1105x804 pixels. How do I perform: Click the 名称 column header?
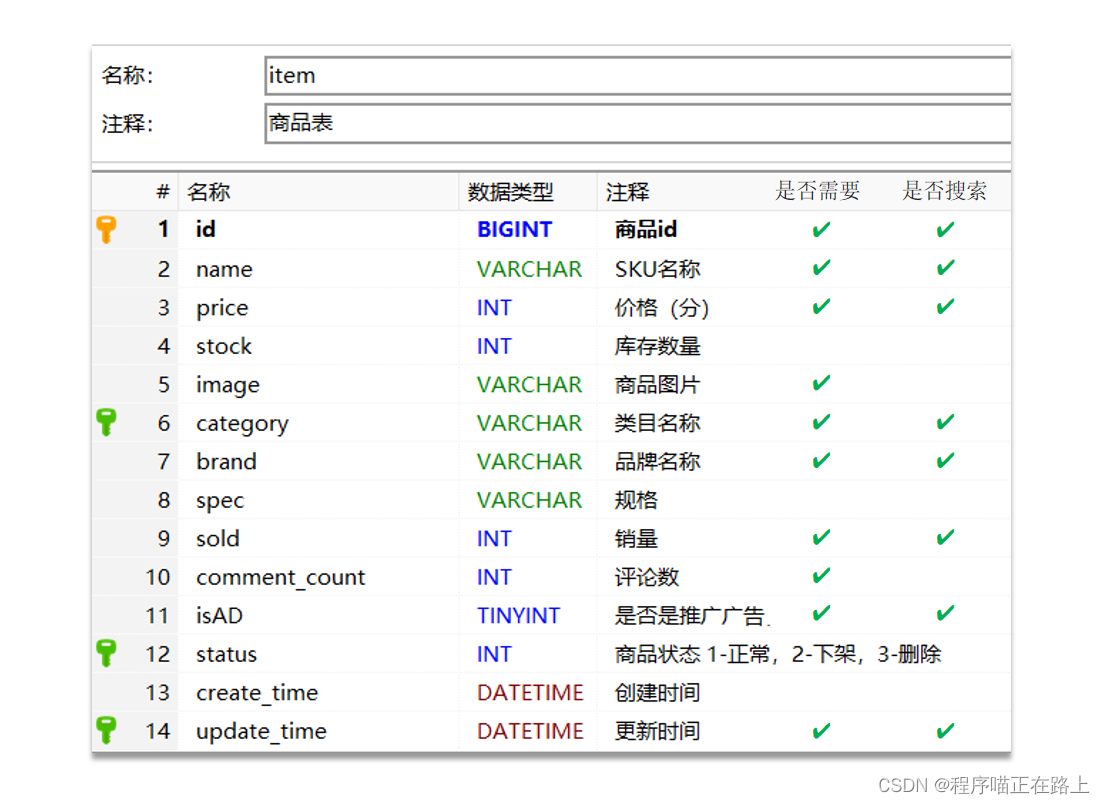[x=209, y=192]
